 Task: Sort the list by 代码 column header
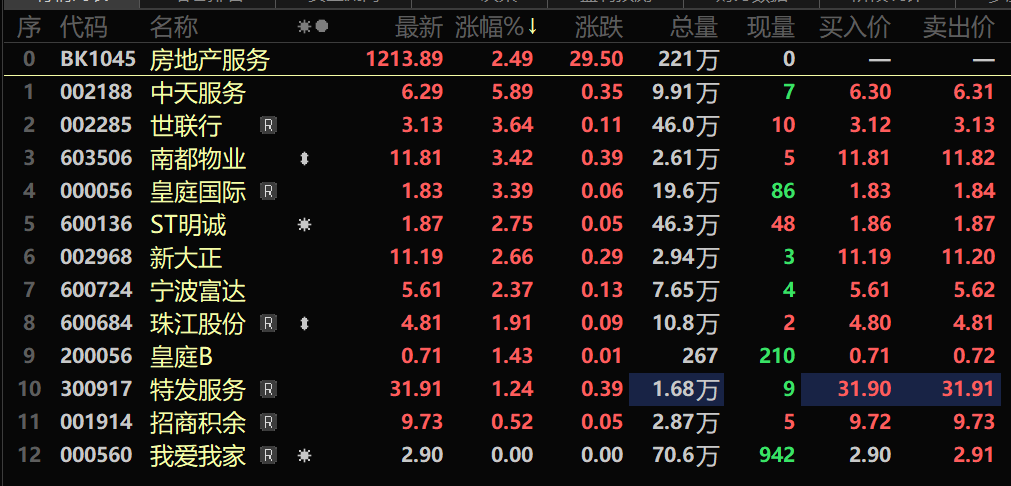(x=84, y=27)
